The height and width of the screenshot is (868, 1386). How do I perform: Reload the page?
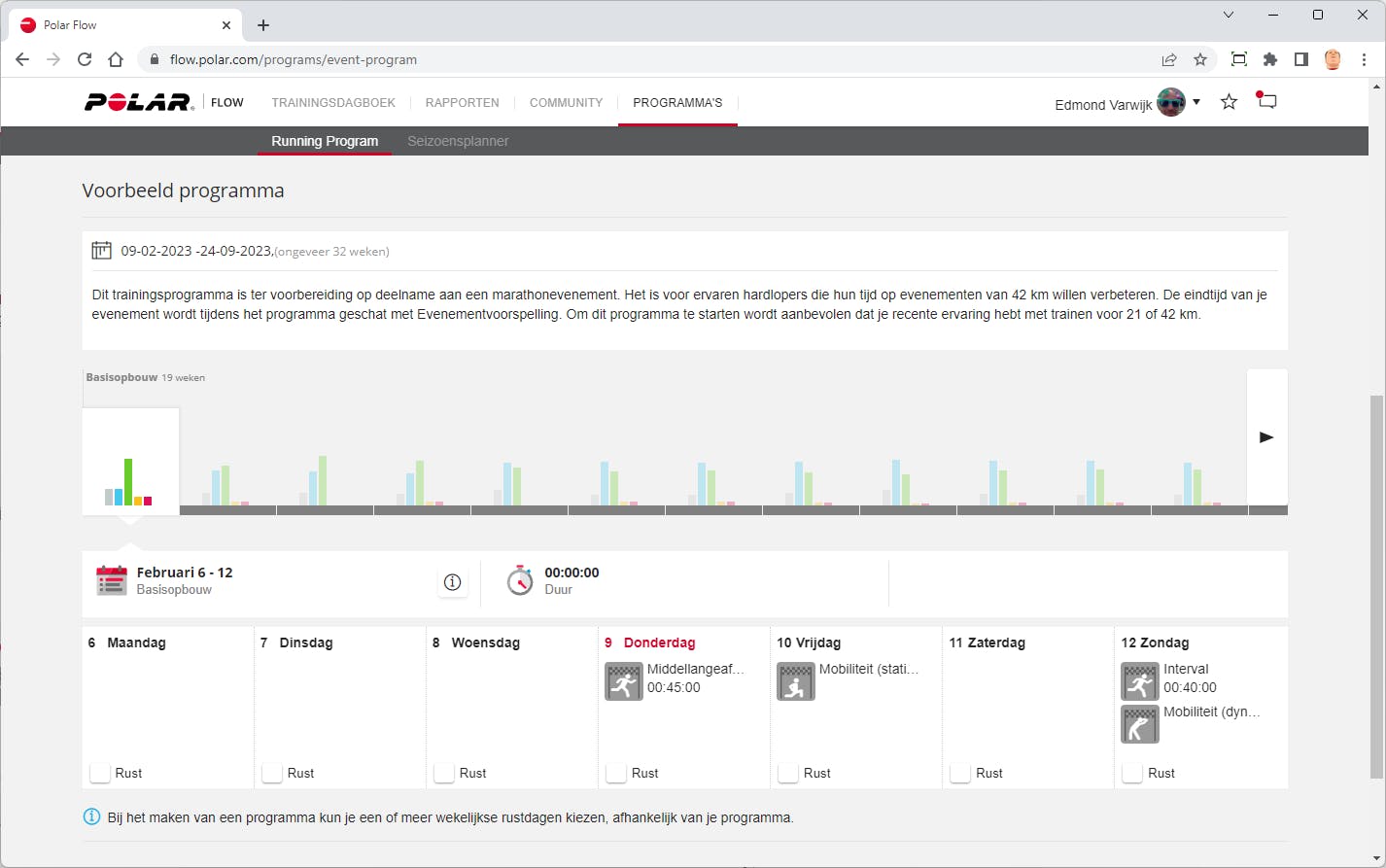85,59
